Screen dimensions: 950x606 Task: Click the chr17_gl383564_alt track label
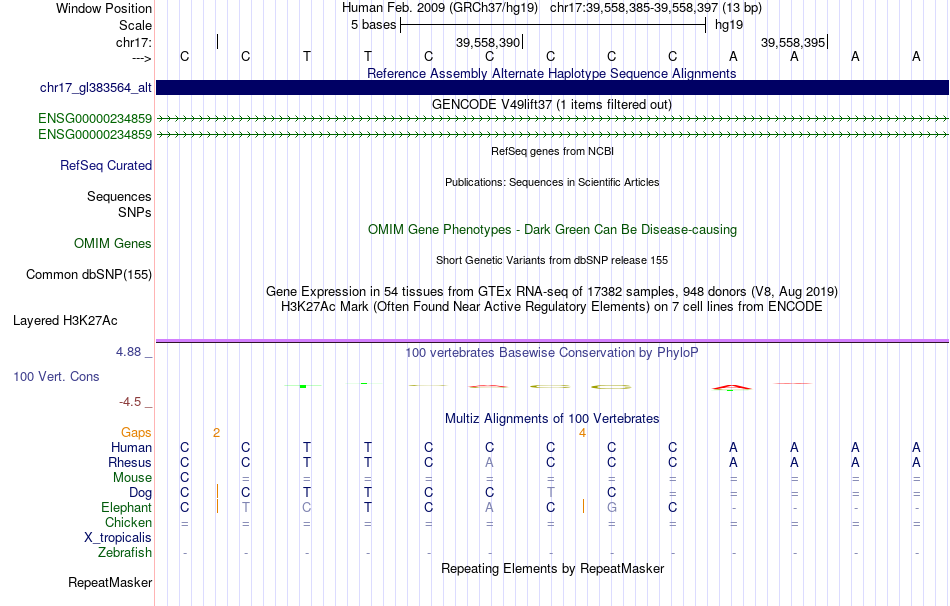click(x=96, y=88)
